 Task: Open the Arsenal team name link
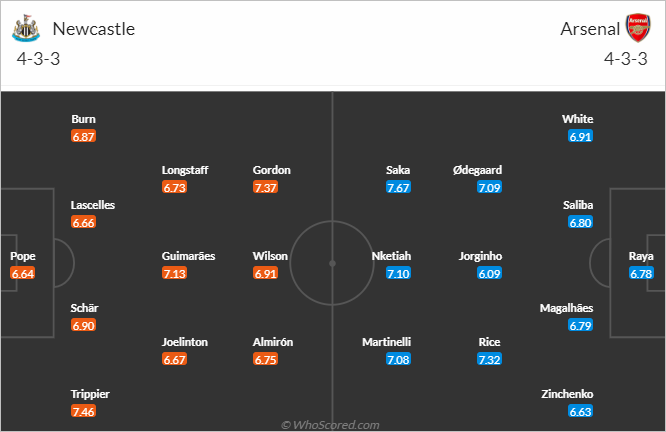point(590,29)
